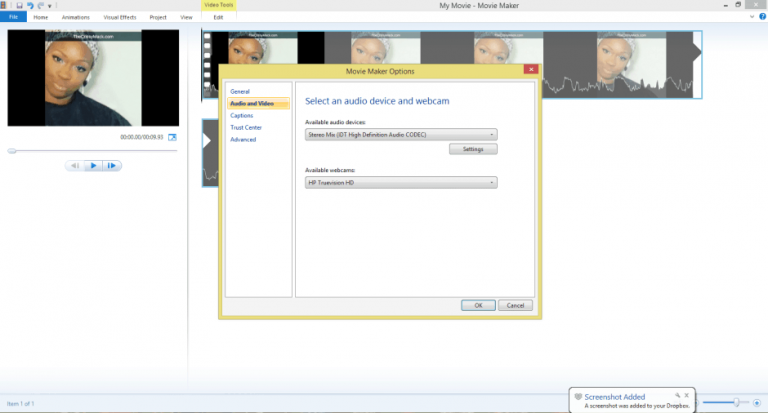Screen dimensions: 768x413
Task: Click the Help question mark icon
Action: coord(763,17)
